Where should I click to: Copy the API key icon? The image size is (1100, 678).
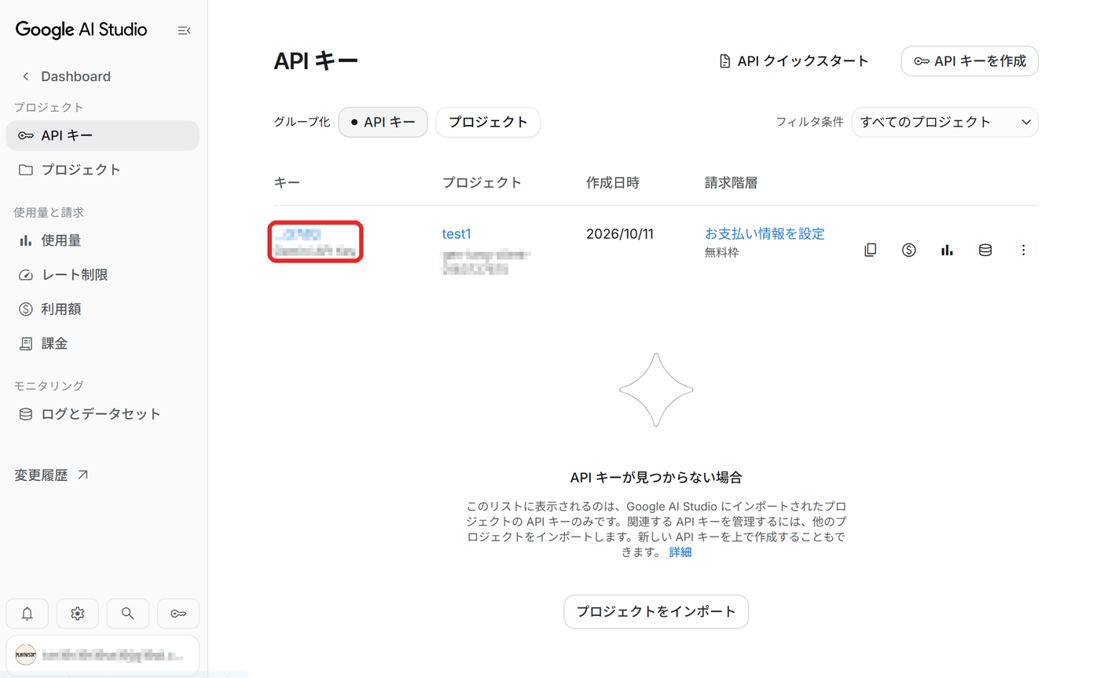(871, 250)
